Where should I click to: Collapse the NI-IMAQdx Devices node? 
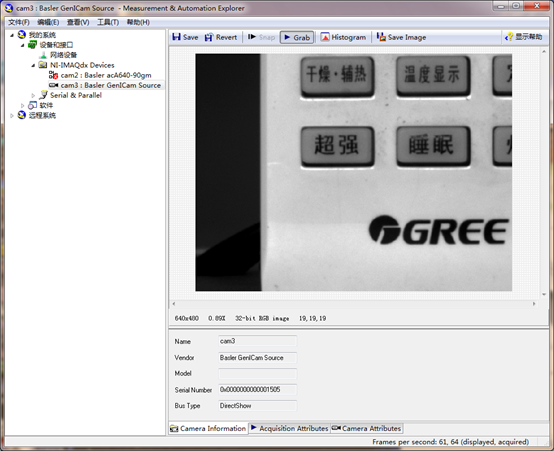point(33,65)
